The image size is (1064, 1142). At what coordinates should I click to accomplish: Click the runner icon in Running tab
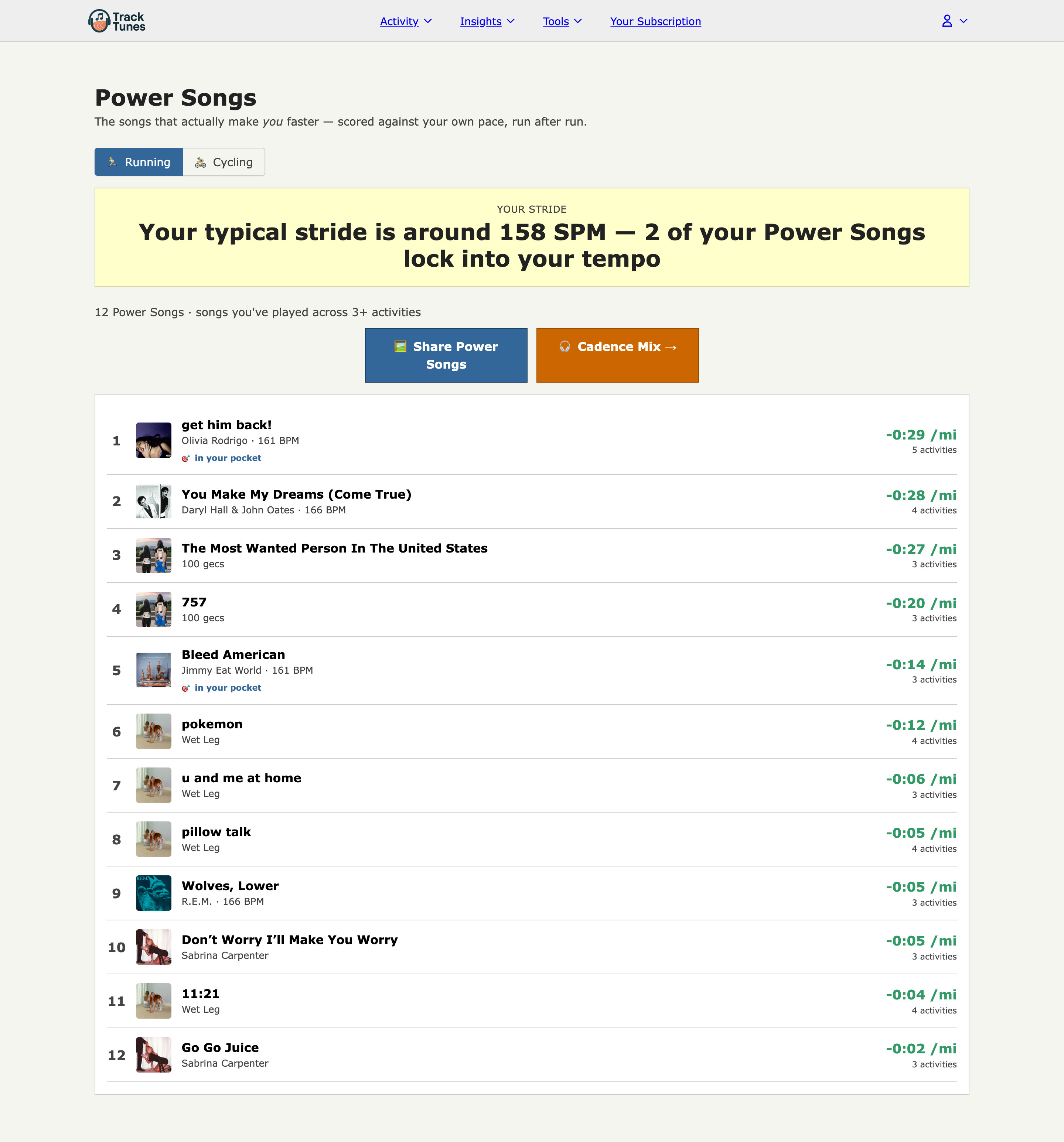click(113, 162)
